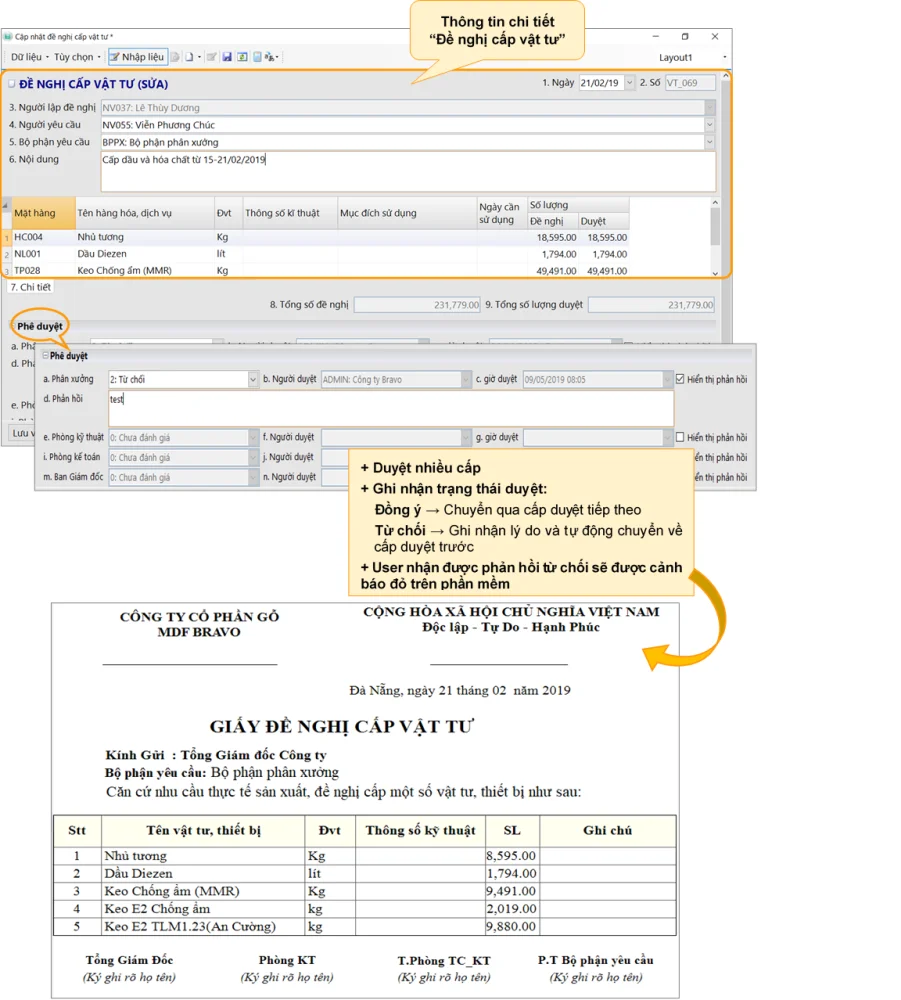Open the Ngày date dropdown

[x=629, y=83]
